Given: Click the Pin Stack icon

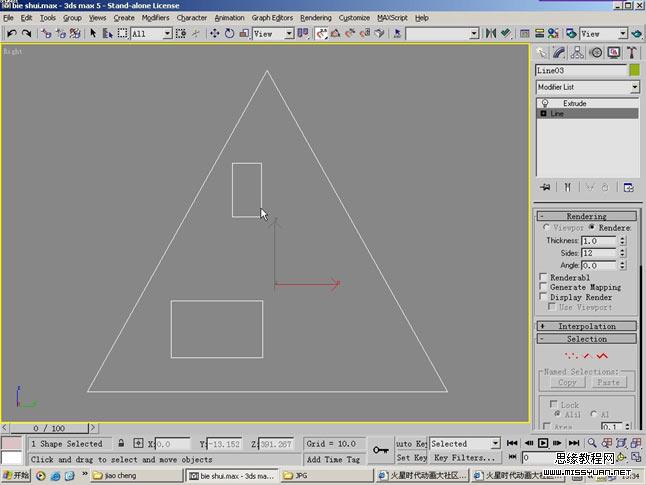Looking at the screenshot, I should coord(545,187).
